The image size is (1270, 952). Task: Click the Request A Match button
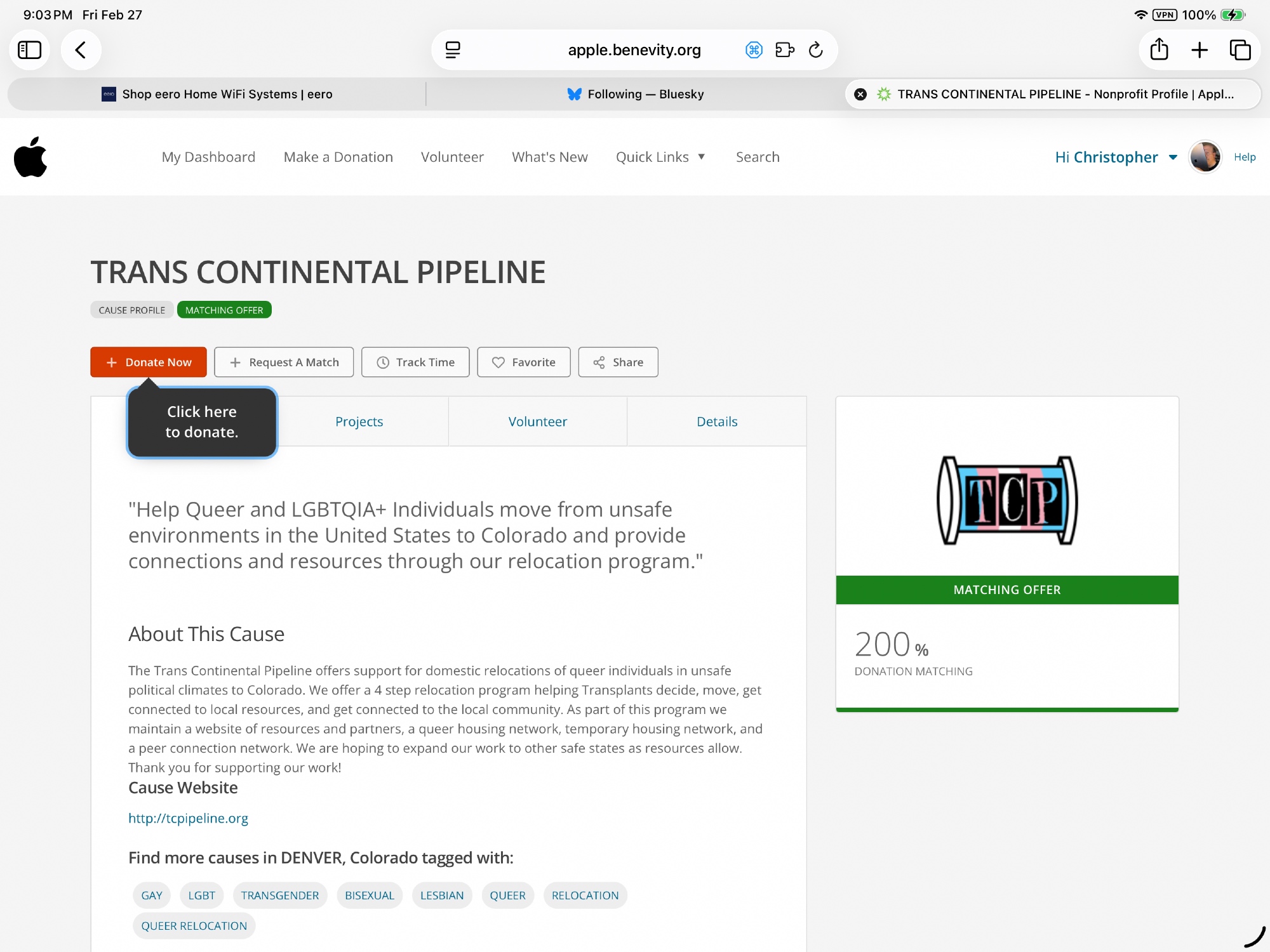click(283, 362)
